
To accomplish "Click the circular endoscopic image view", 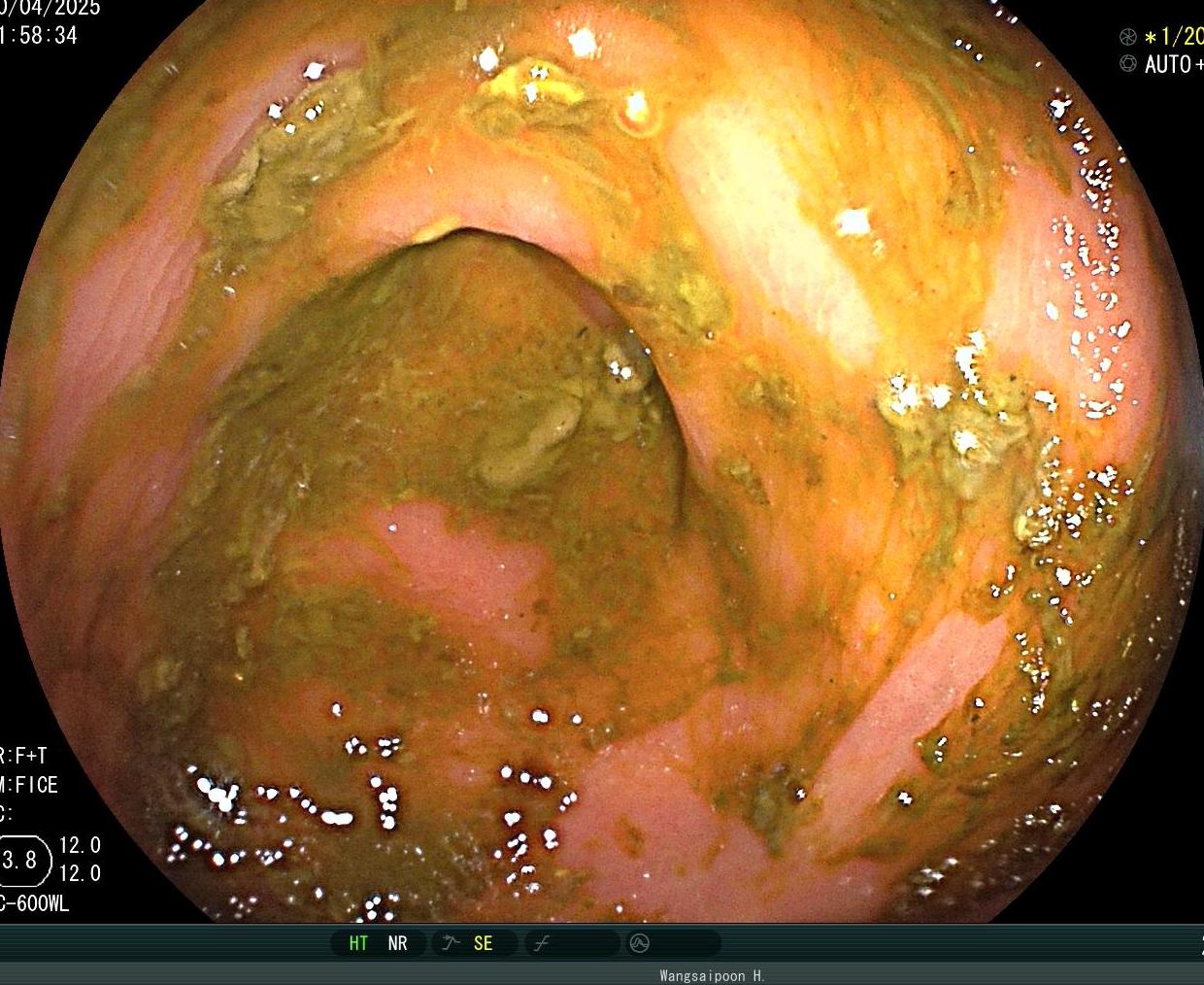I will 602,461.
